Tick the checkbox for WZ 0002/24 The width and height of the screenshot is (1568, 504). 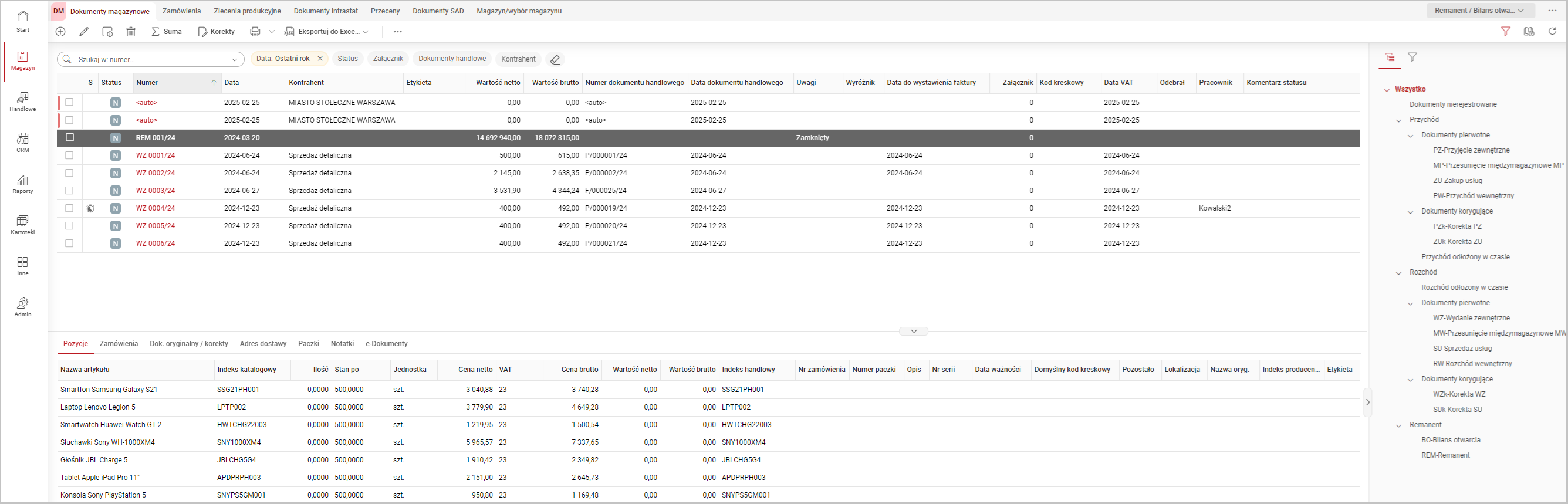click(x=69, y=173)
